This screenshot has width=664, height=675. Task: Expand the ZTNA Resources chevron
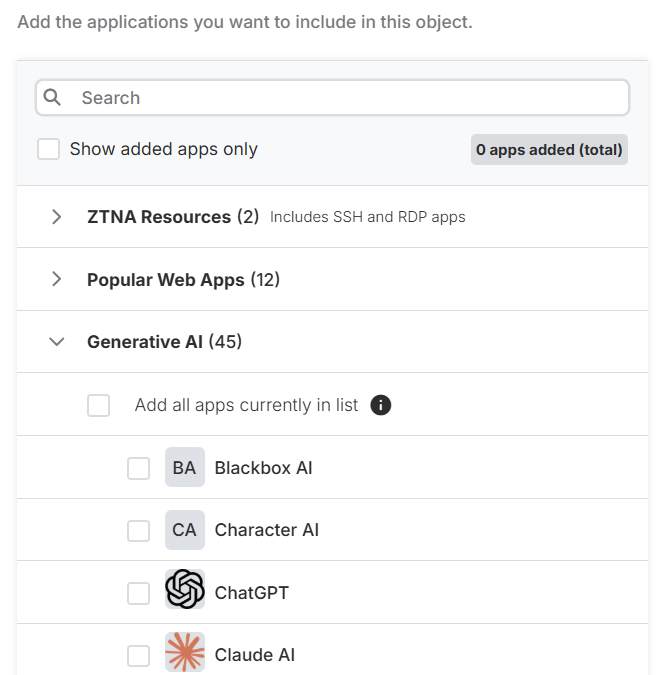[x=56, y=217]
